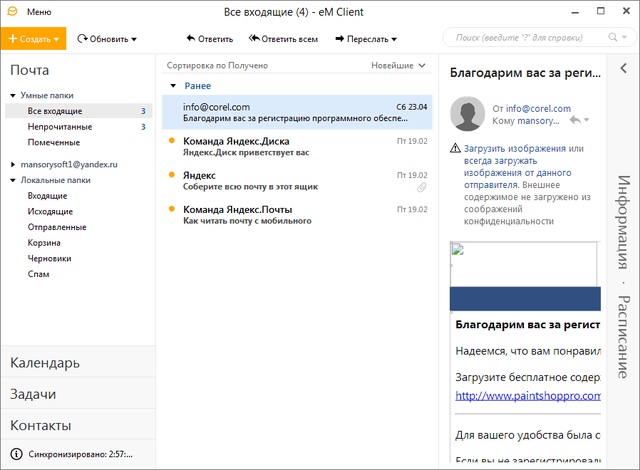640x470 pixels.
Task: Open the Создать dropdown arrow
Action: click(58, 39)
